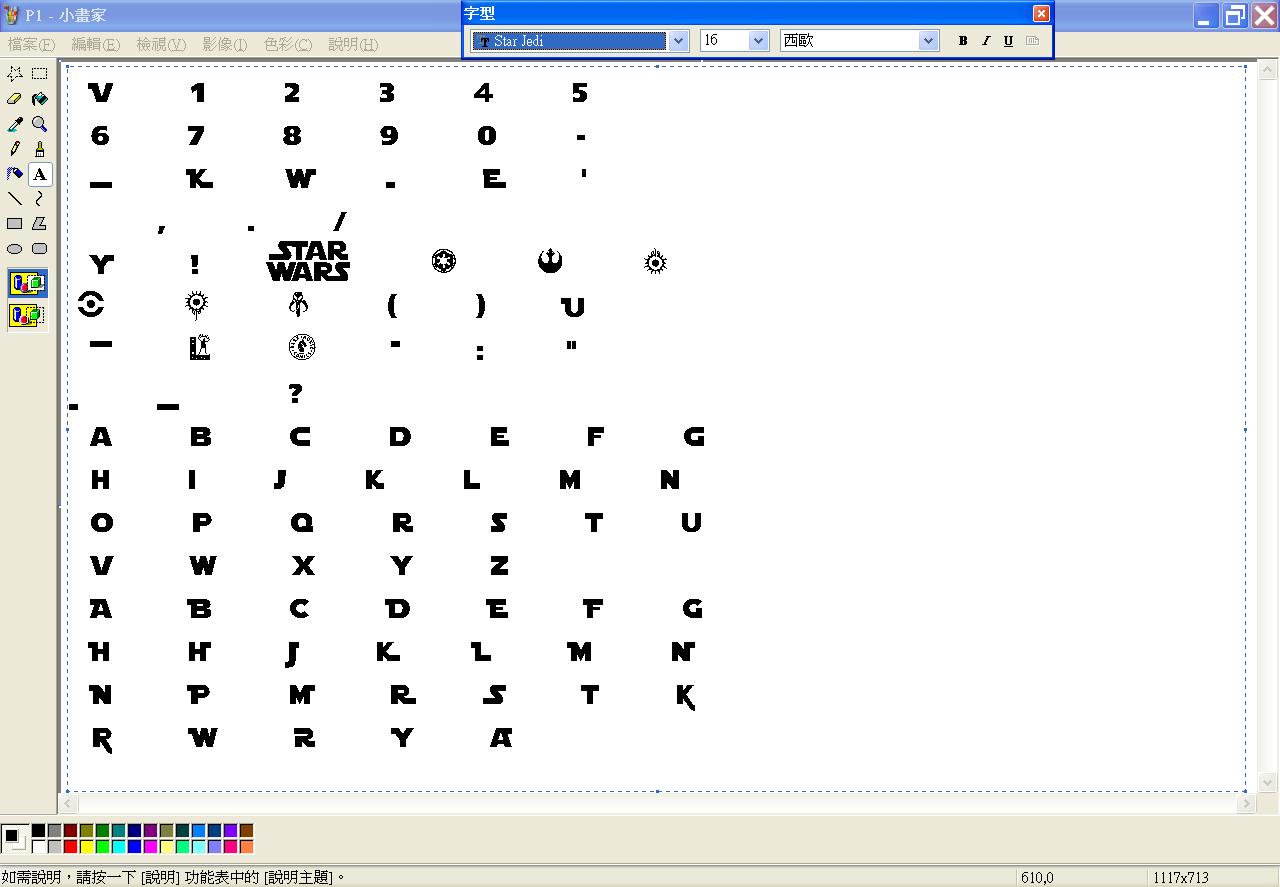Toggle Italic in the font toolbar

coord(986,41)
